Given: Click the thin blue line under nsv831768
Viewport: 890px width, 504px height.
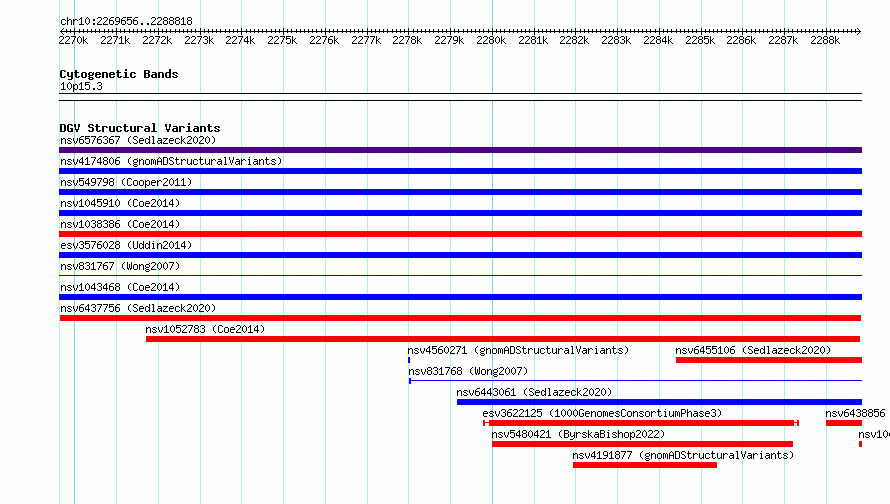Looking at the screenshot, I should coord(635,381).
